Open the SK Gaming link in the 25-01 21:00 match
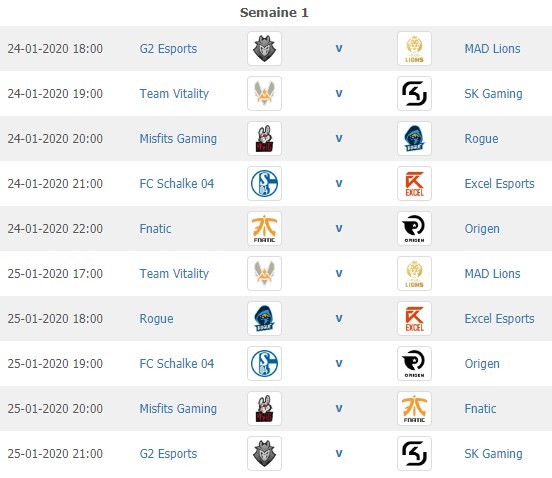552x478 pixels. tap(493, 454)
